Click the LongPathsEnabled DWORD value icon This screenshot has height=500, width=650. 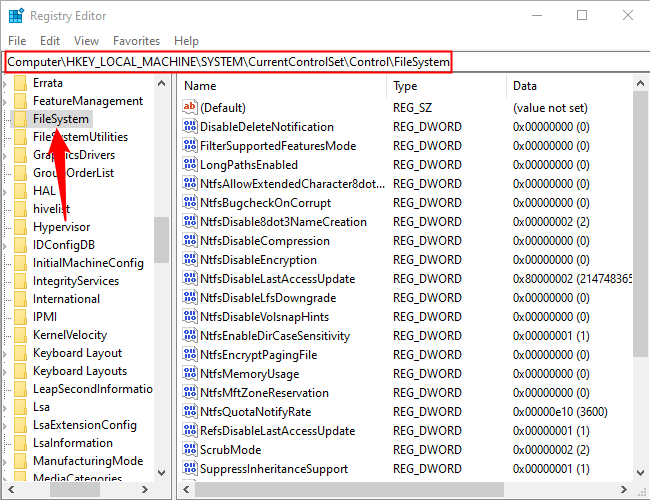point(190,165)
